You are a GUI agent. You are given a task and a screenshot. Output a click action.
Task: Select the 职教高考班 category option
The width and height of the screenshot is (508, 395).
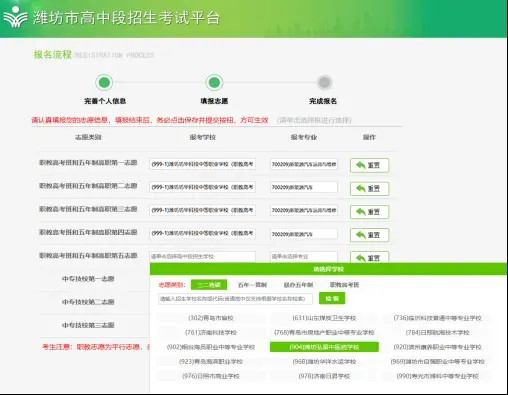[344, 285]
